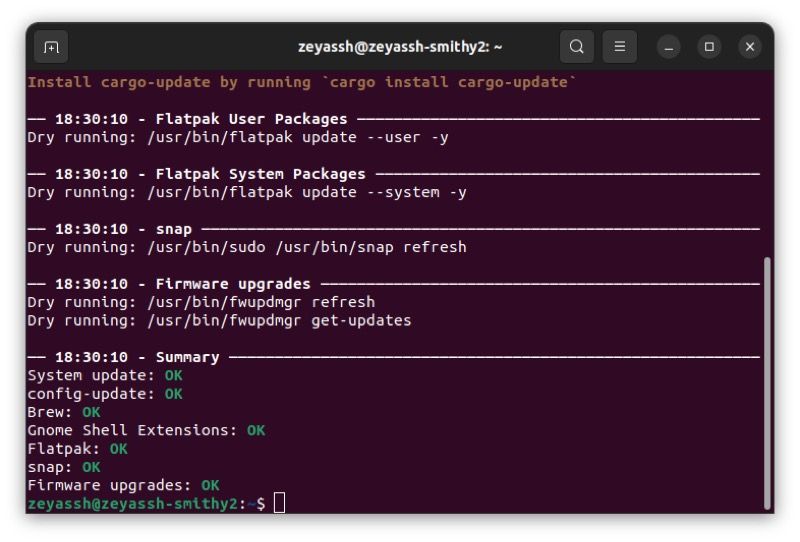Viewport: 800px width, 542px height.
Task: Minimize the terminal window
Action: (x=668, y=47)
